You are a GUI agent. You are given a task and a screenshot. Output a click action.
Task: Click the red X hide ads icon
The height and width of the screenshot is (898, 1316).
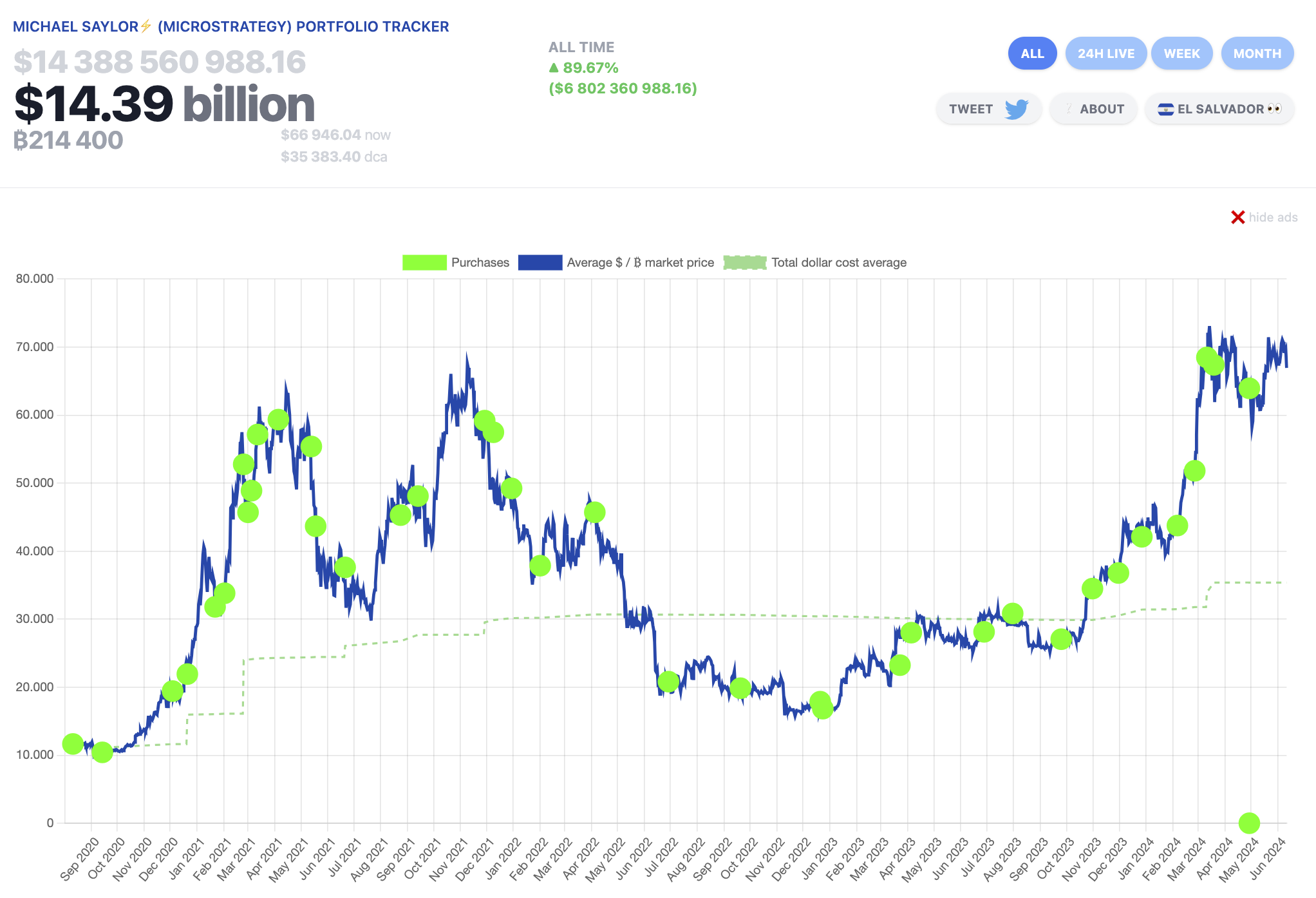point(1237,218)
